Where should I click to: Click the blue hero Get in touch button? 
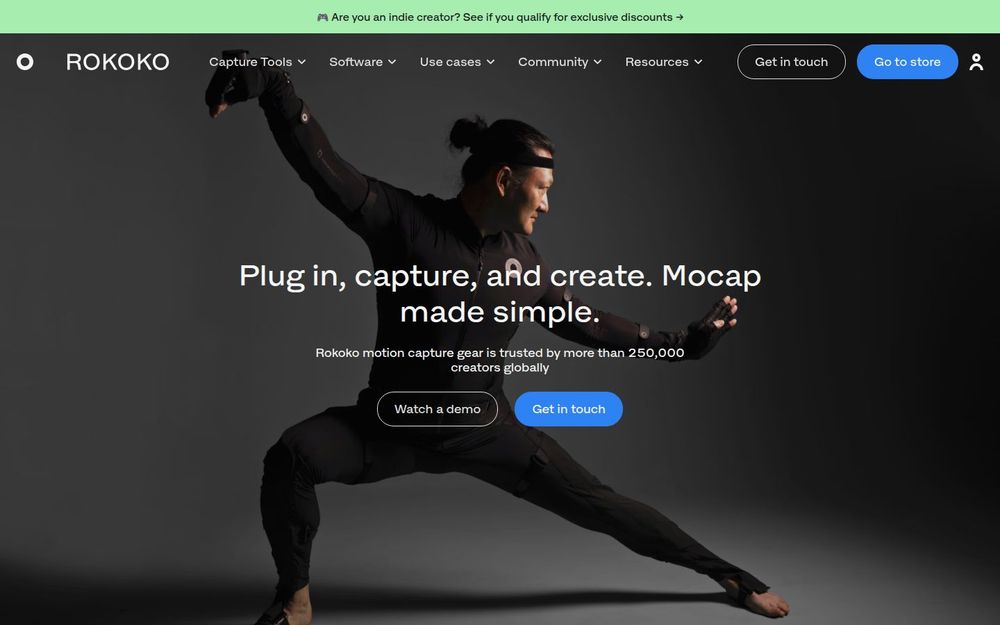click(569, 409)
